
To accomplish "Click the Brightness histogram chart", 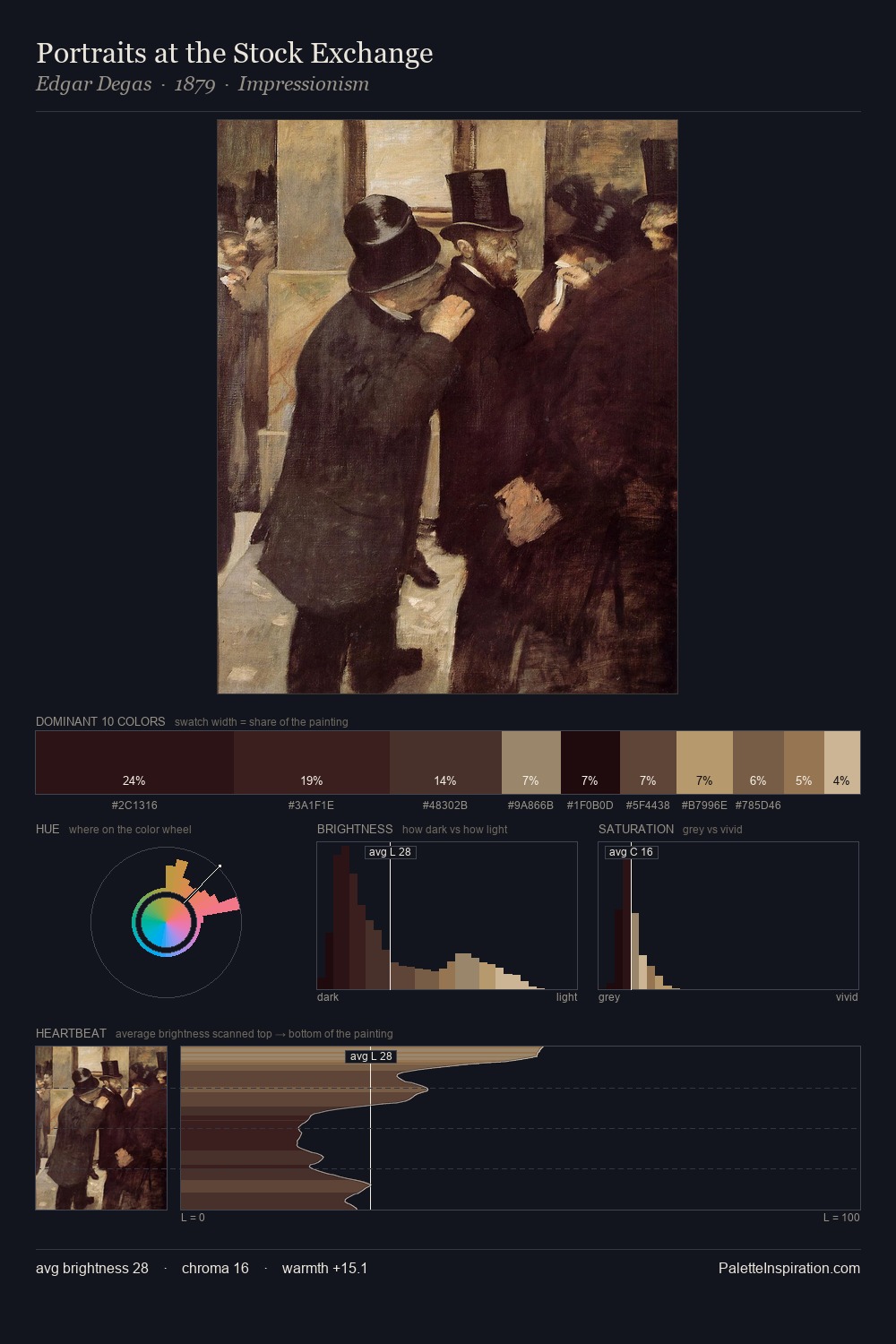I will click(x=447, y=916).
